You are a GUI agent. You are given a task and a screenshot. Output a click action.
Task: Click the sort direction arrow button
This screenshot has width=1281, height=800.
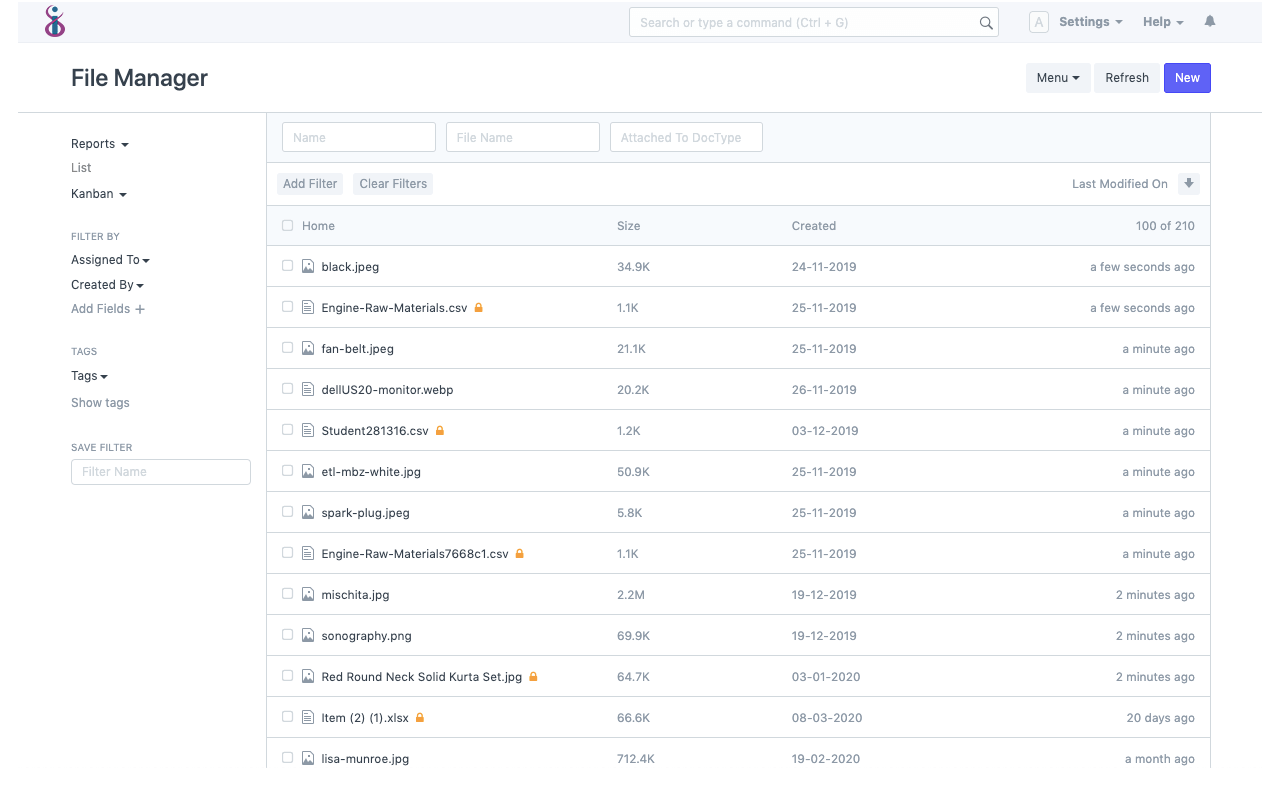coord(1188,183)
